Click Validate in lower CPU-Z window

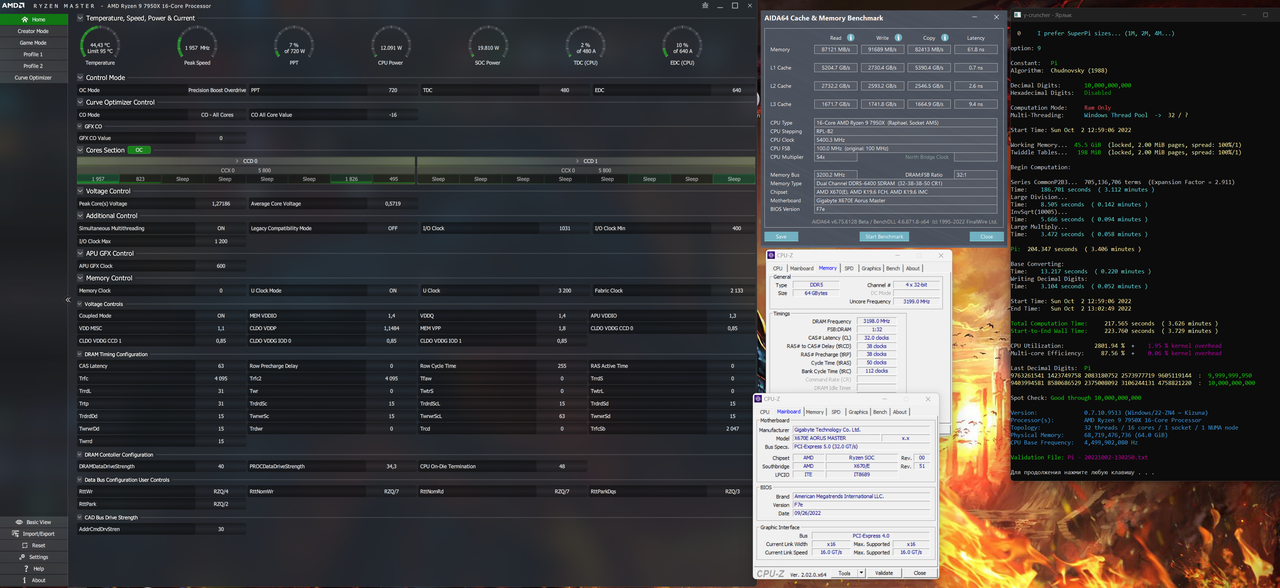884,573
